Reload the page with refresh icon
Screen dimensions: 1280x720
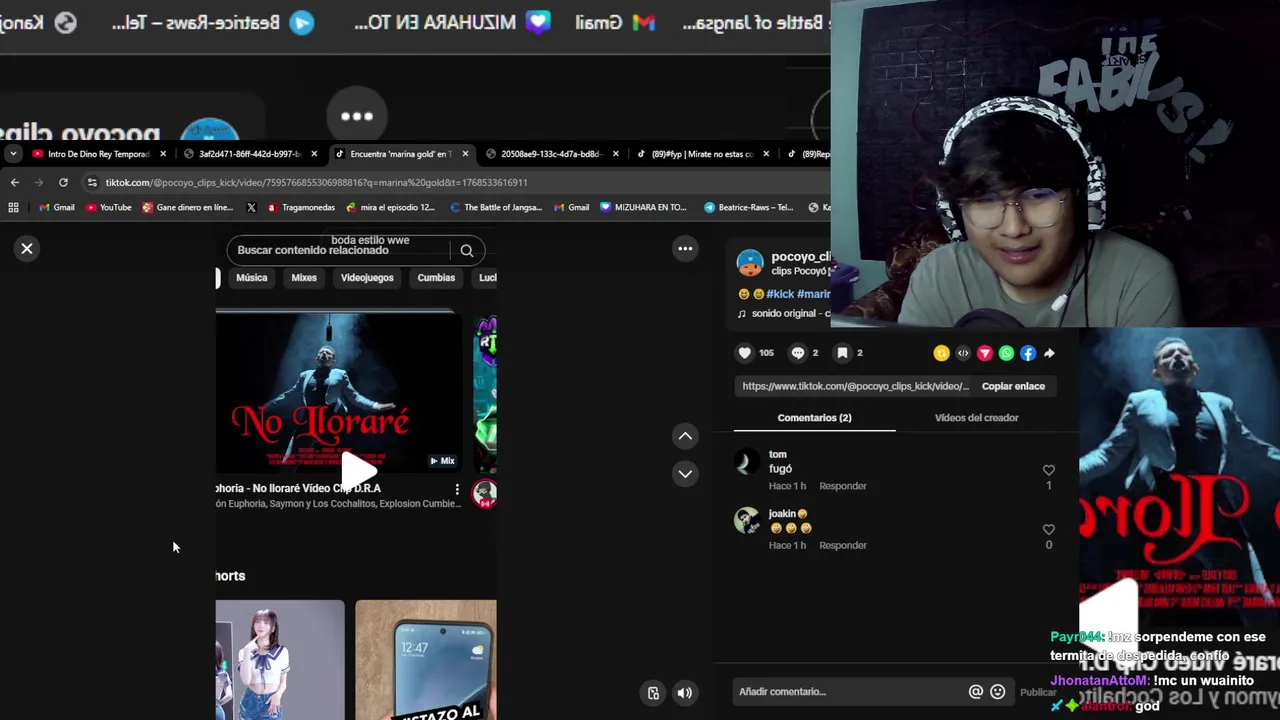pyautogui.click(x=63, y=182)
